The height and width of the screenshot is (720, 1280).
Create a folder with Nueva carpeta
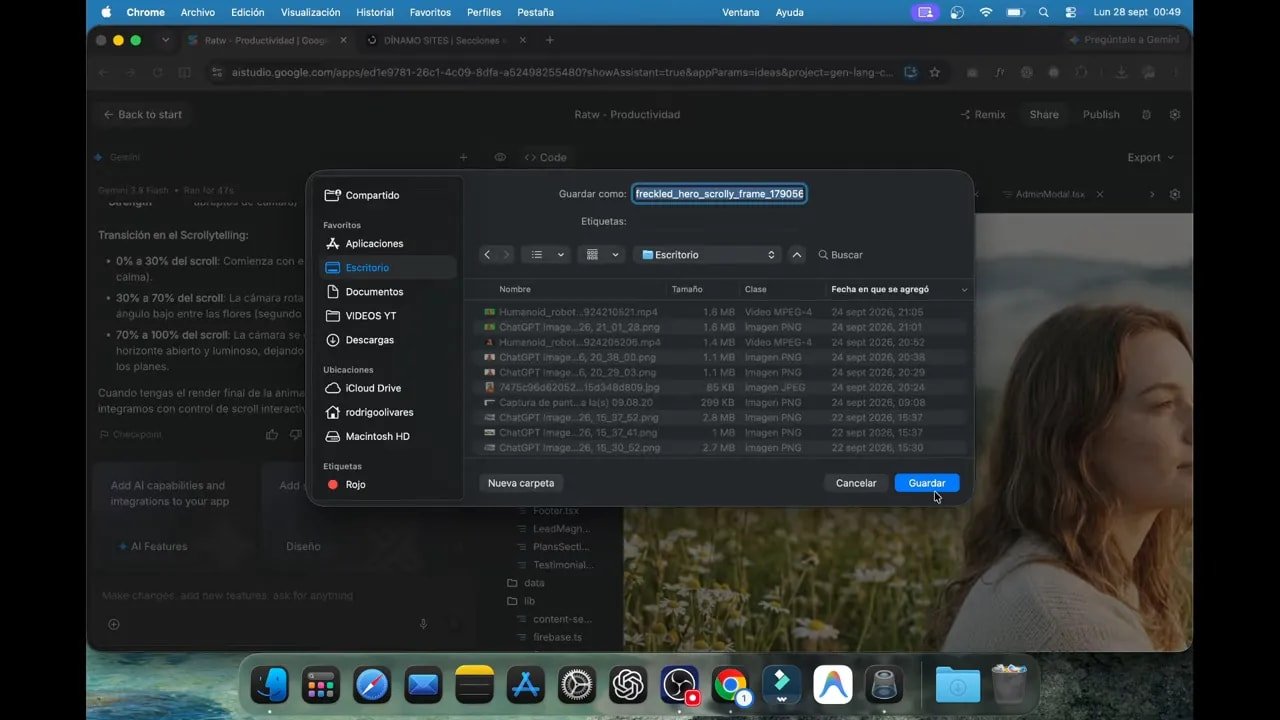[x=521, y=483]
